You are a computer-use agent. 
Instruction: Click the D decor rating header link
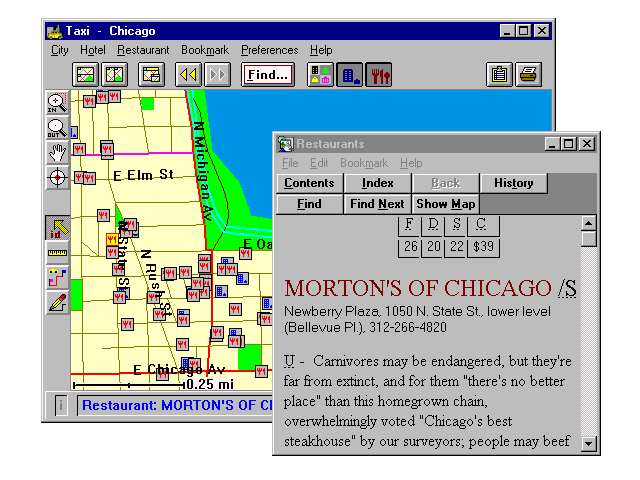pyautogui.click(x=433, y=224)
